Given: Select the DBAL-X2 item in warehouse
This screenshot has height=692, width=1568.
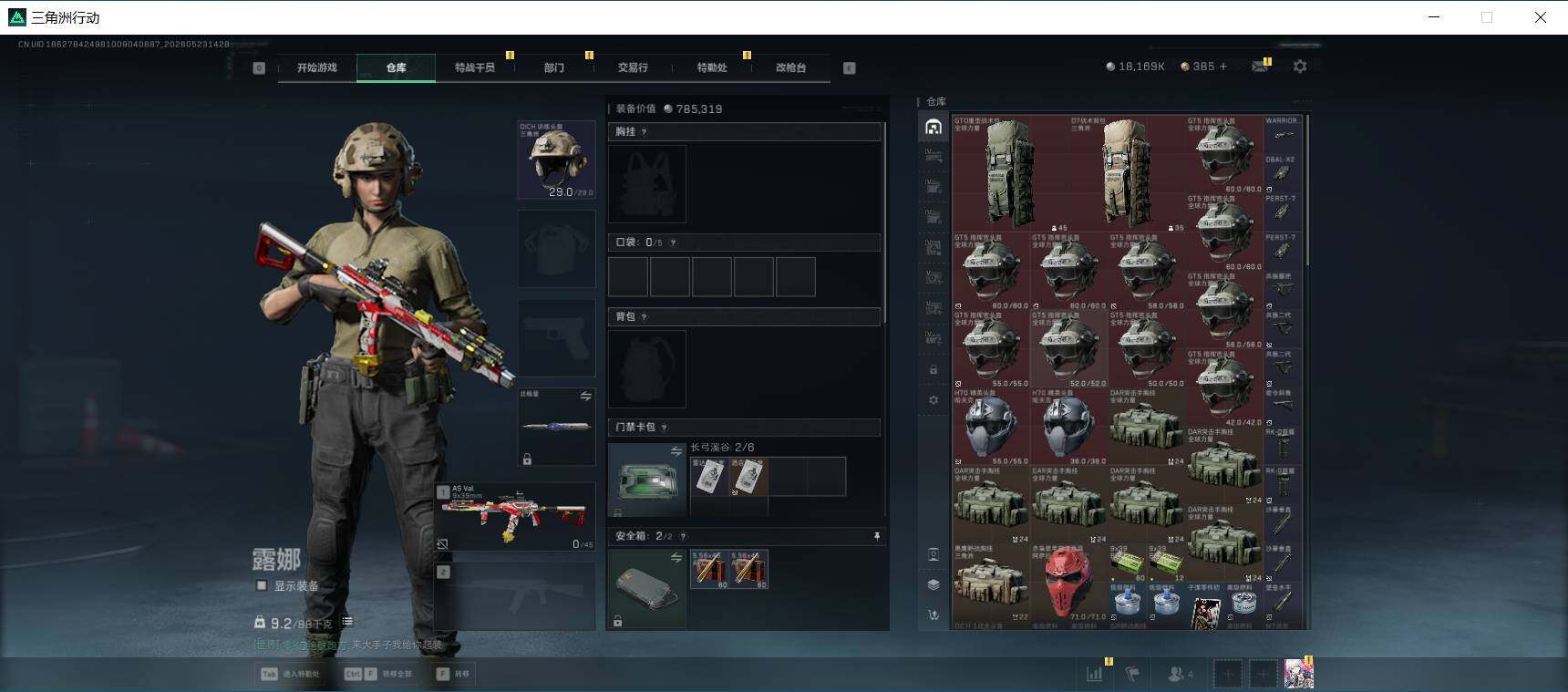Looking at the screenshot, I should click(1282, 173).
